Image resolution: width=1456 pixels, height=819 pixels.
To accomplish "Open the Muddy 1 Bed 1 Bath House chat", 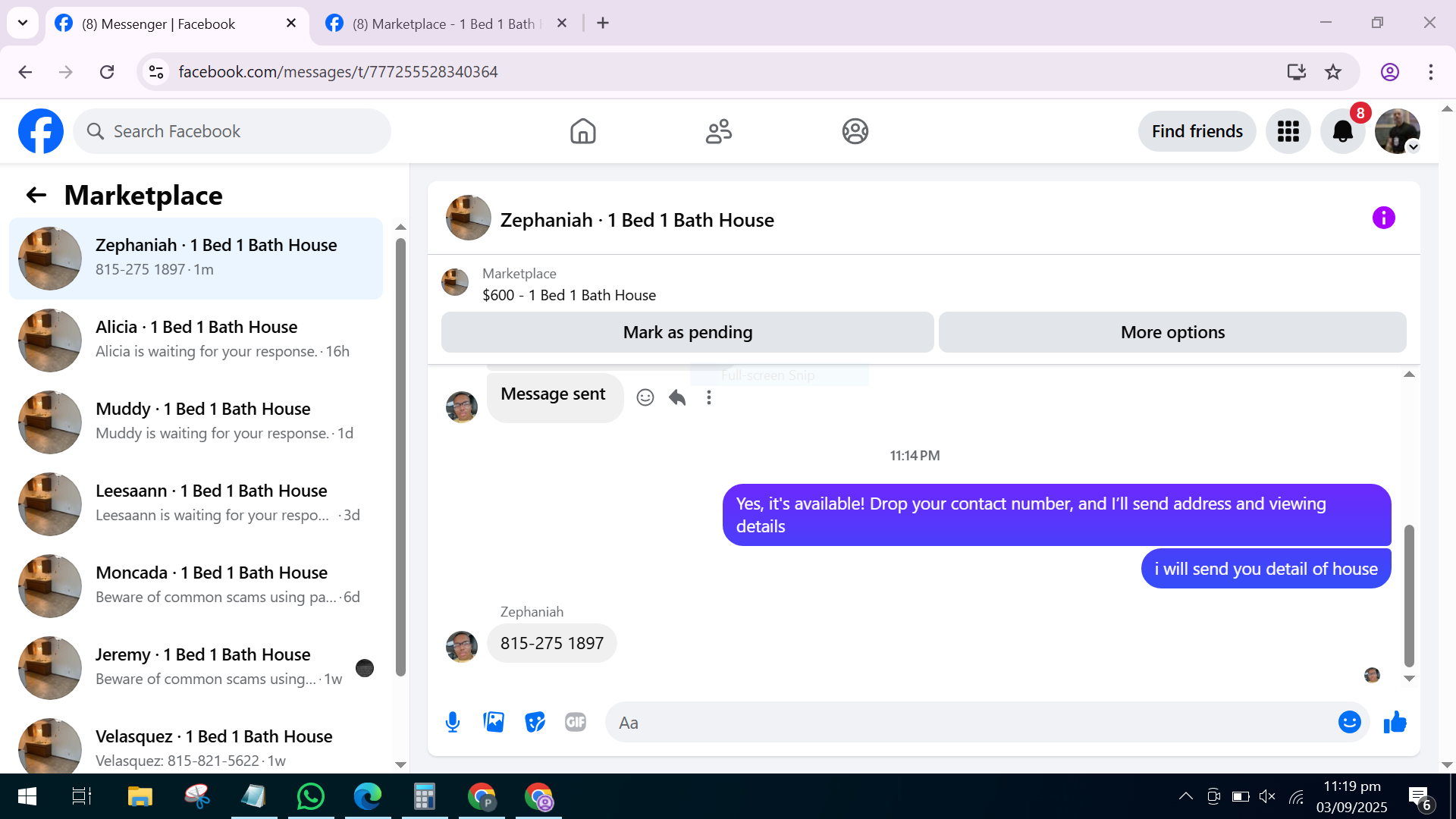I will point(196,422).
